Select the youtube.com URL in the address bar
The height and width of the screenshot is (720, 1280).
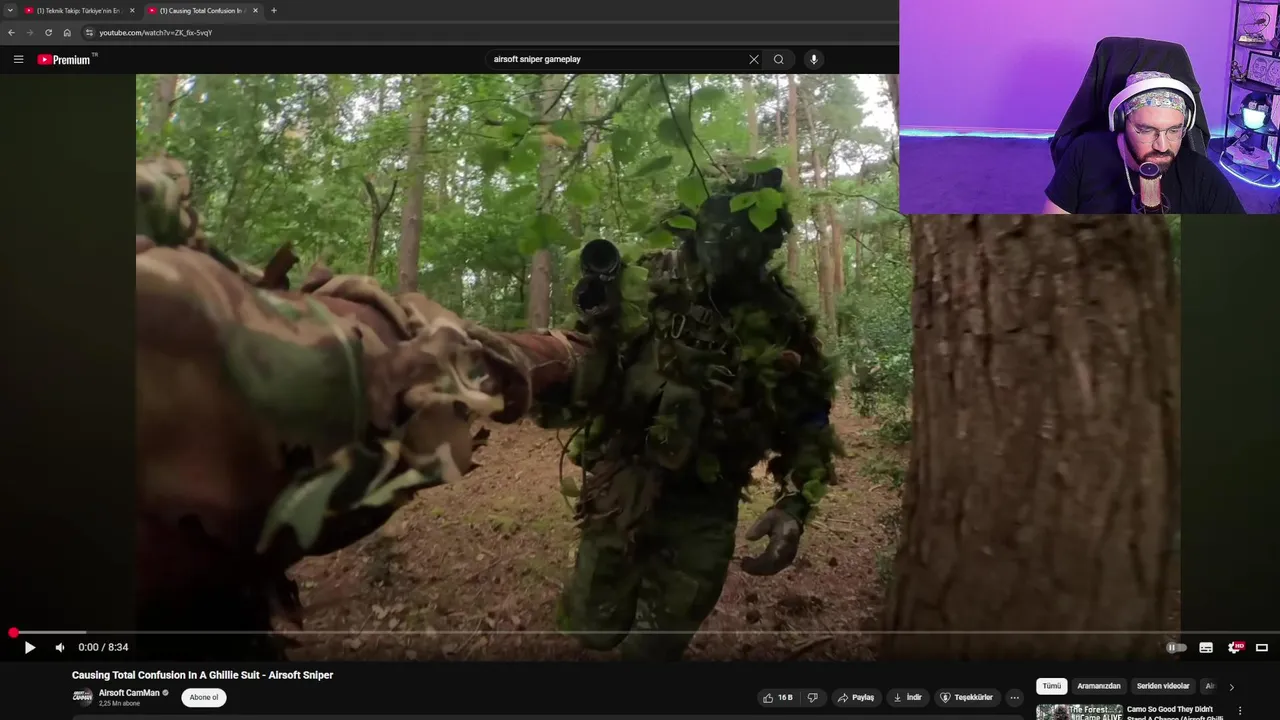click(x=156, y=33)
